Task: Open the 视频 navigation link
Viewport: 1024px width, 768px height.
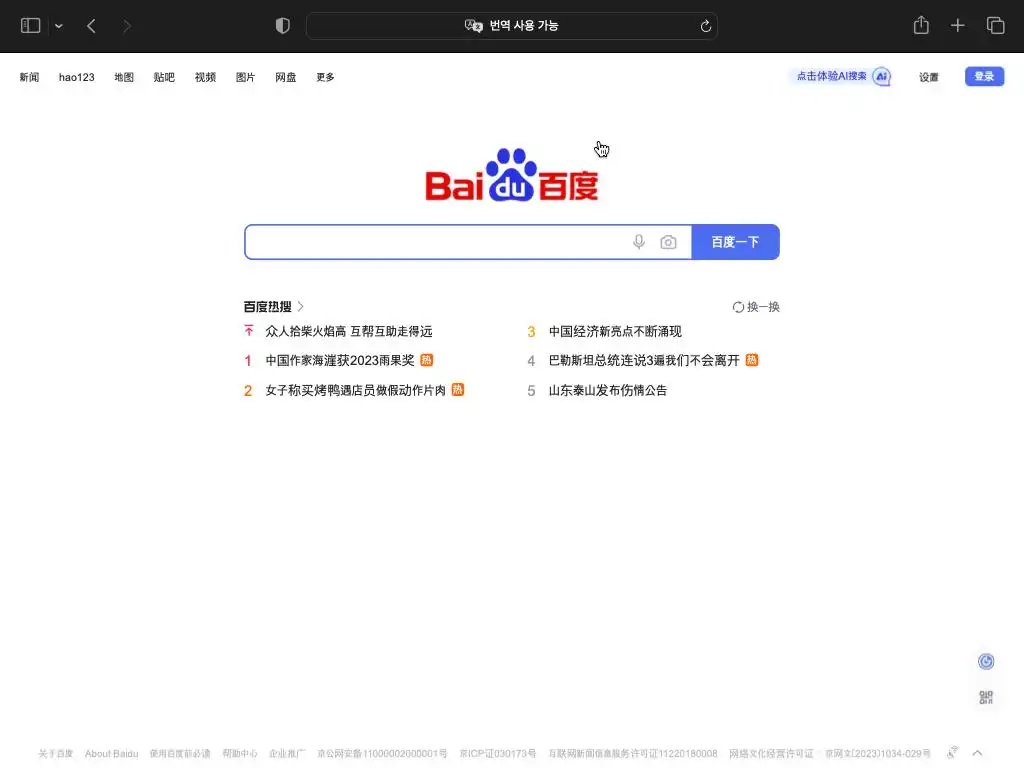Action: coord(205,77)
